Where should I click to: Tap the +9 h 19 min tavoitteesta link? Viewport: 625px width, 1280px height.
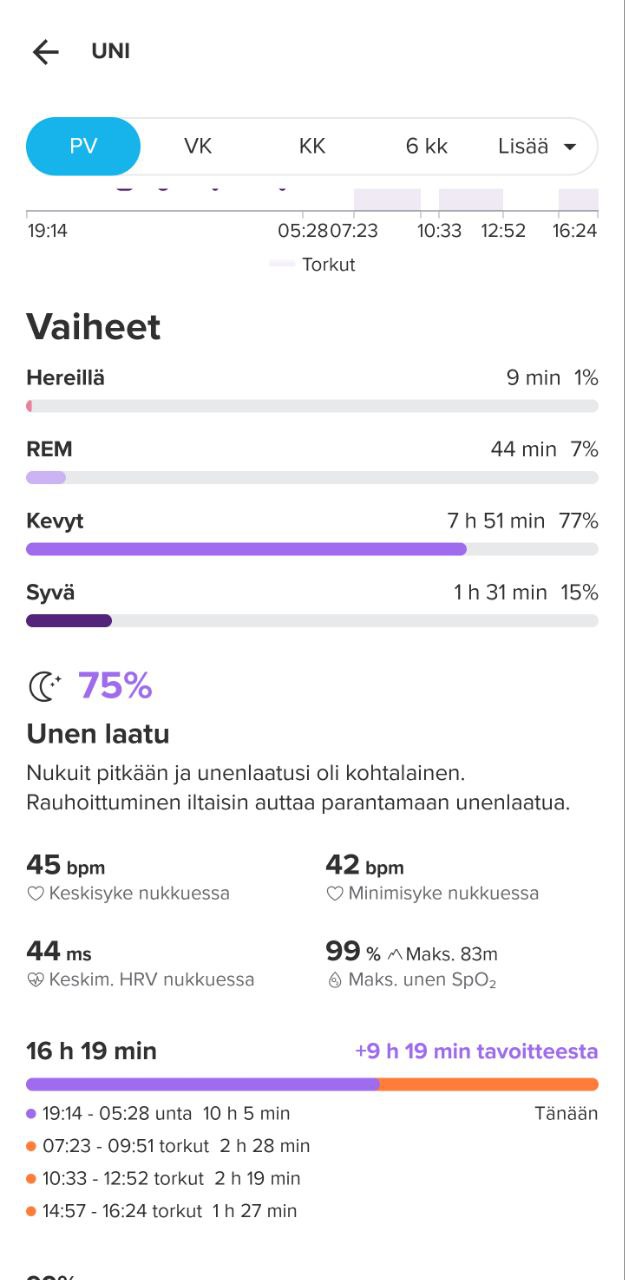pyautogui.click(x=476, y=1051)
